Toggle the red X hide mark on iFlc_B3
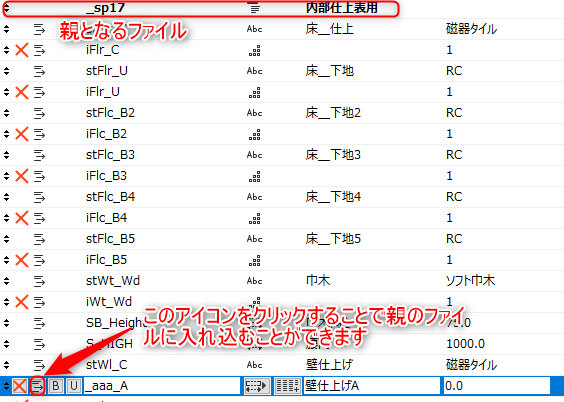The width and height of the screenshot is (564, 402). [x=22, y=176]
